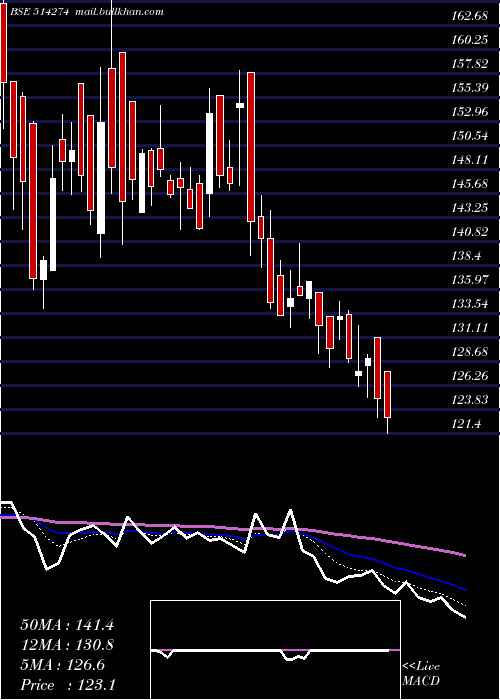This screenshot has height=700, width=500.
Task: Click the 157.82 price axis label
Action: (469, 64)
